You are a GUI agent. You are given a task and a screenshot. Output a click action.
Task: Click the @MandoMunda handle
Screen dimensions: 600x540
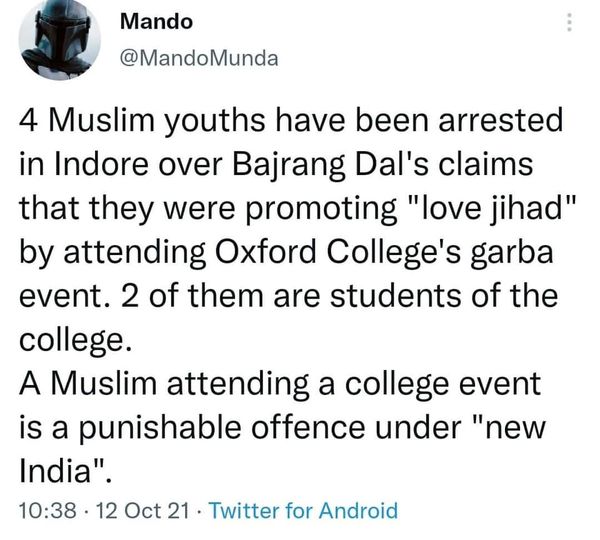click(197, 59)
